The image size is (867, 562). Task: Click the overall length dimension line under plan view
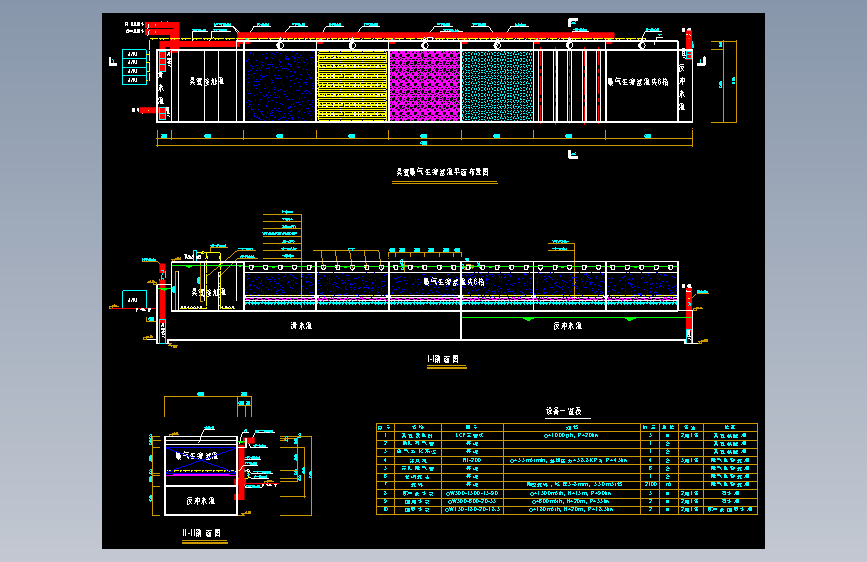(425, 145)
